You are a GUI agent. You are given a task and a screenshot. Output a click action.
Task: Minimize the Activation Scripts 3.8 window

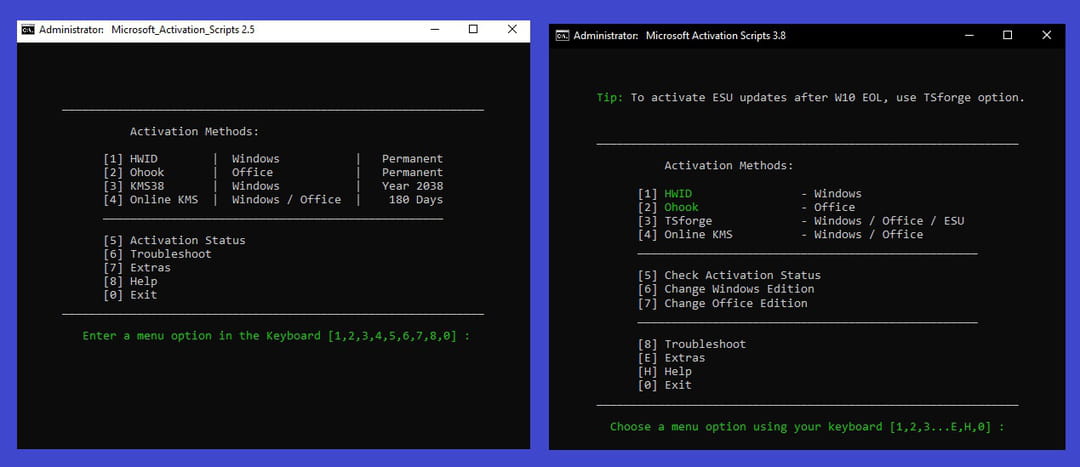[969, 35]
